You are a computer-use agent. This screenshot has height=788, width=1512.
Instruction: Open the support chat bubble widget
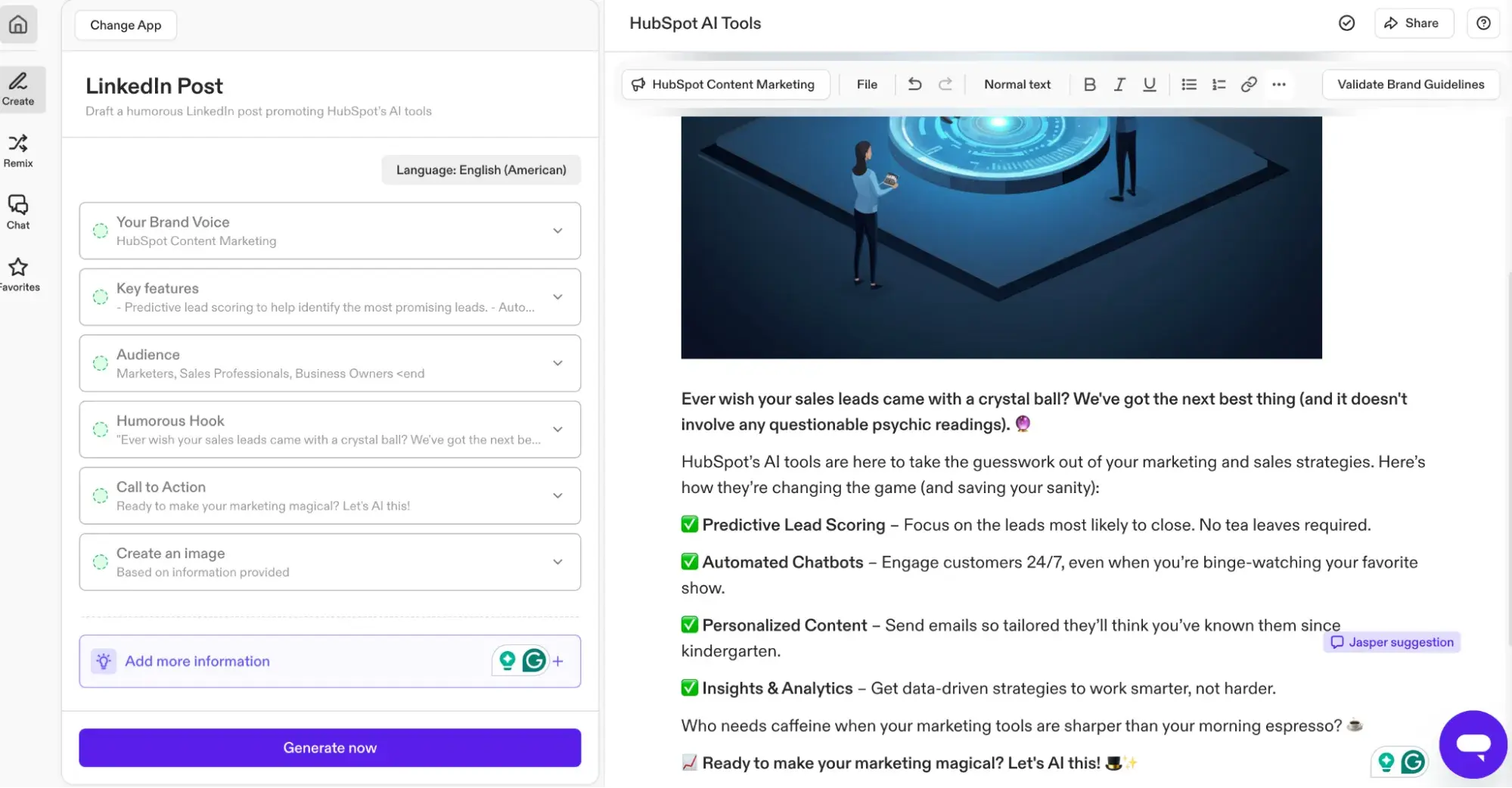(x=1473, y=744)
